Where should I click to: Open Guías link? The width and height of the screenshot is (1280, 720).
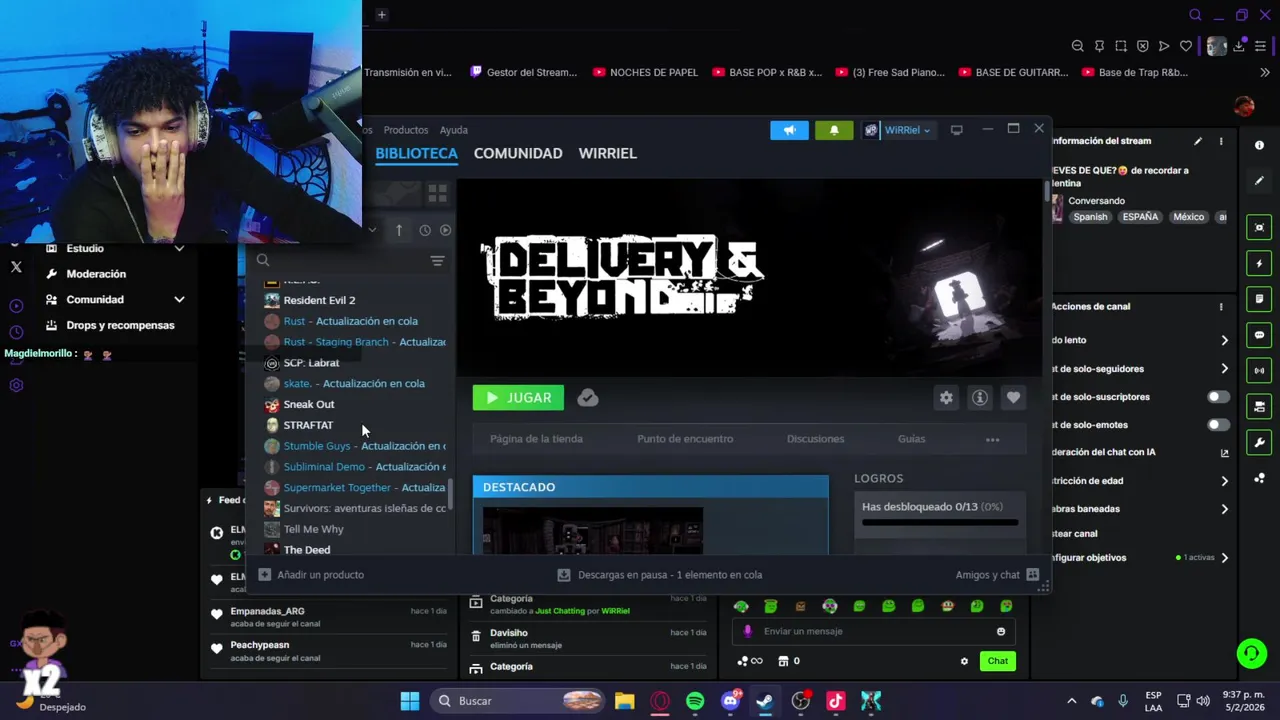tap(911, 439)
